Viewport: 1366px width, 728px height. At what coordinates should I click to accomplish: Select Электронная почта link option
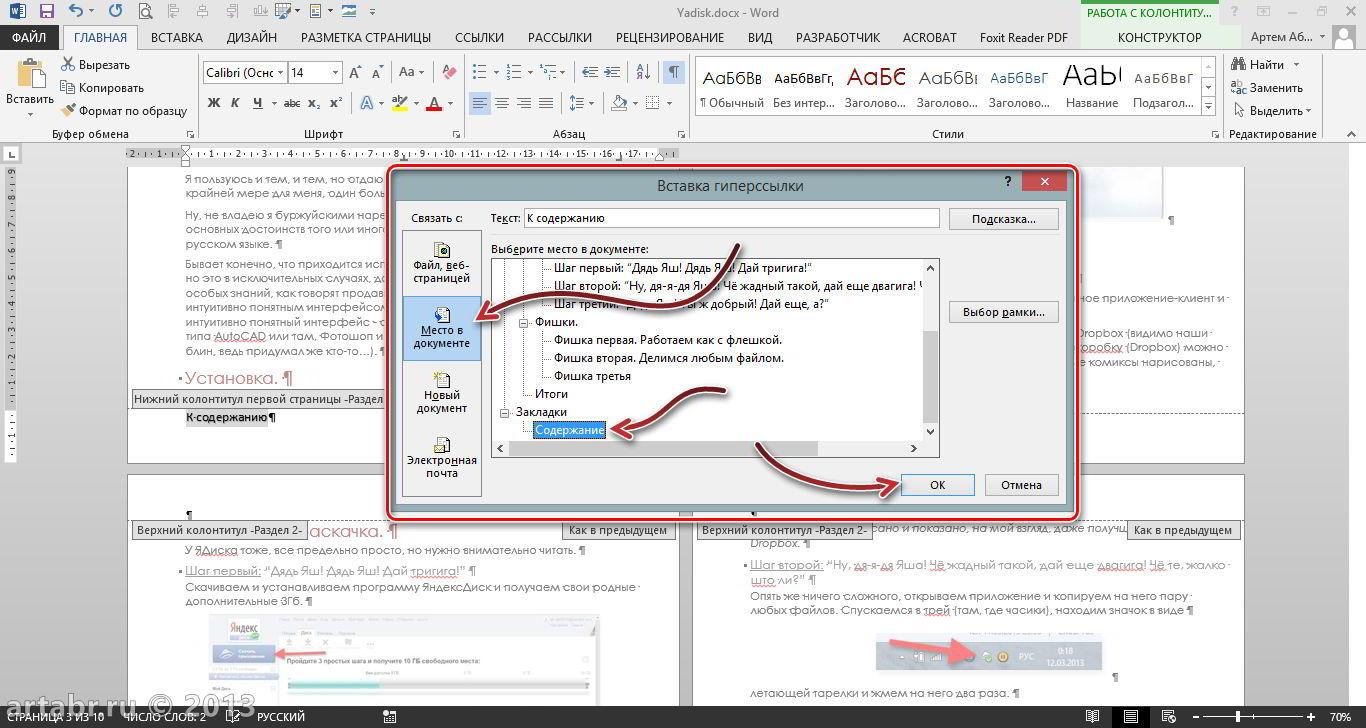[441, 458]
